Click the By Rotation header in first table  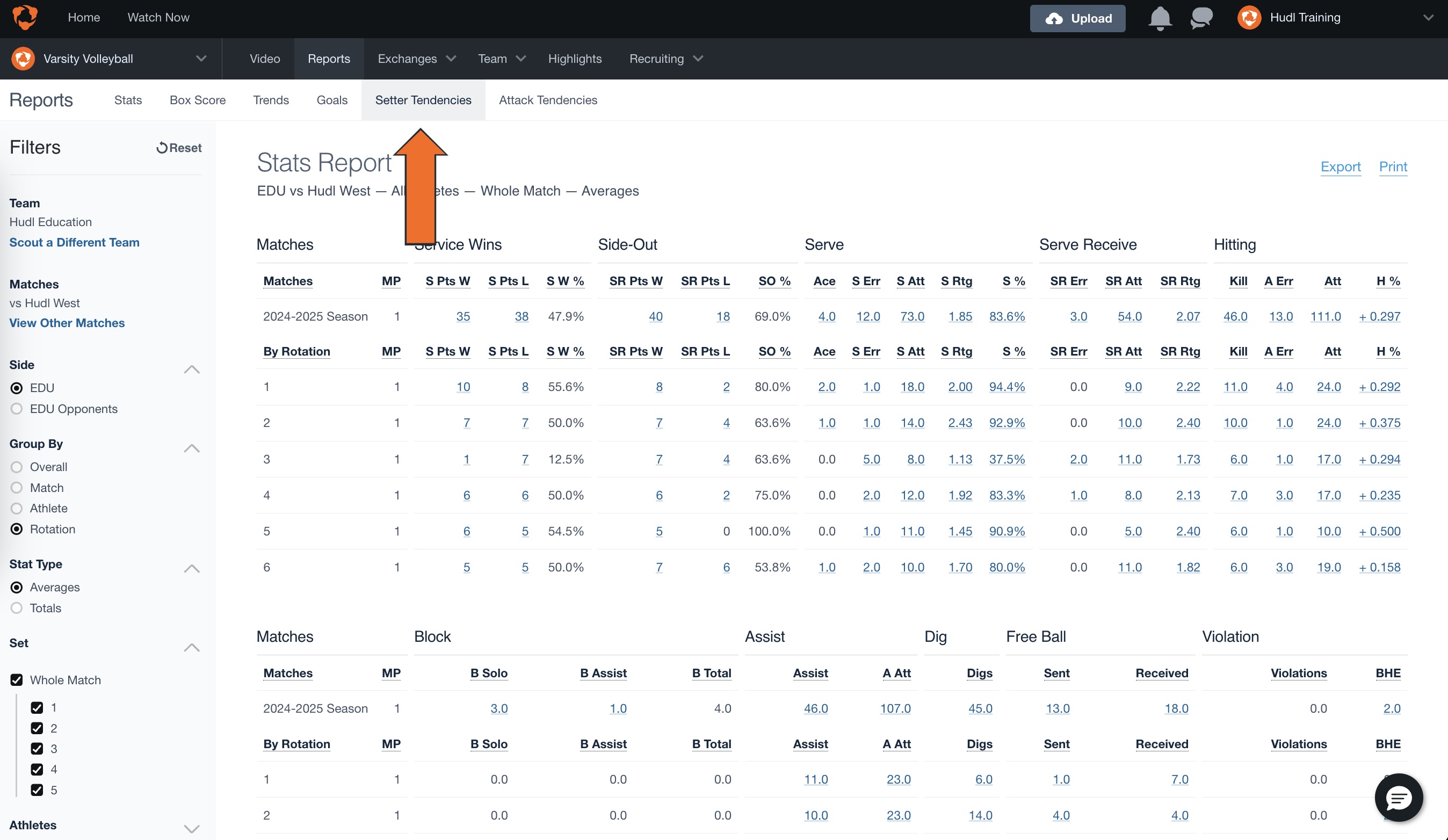point(296,351)
